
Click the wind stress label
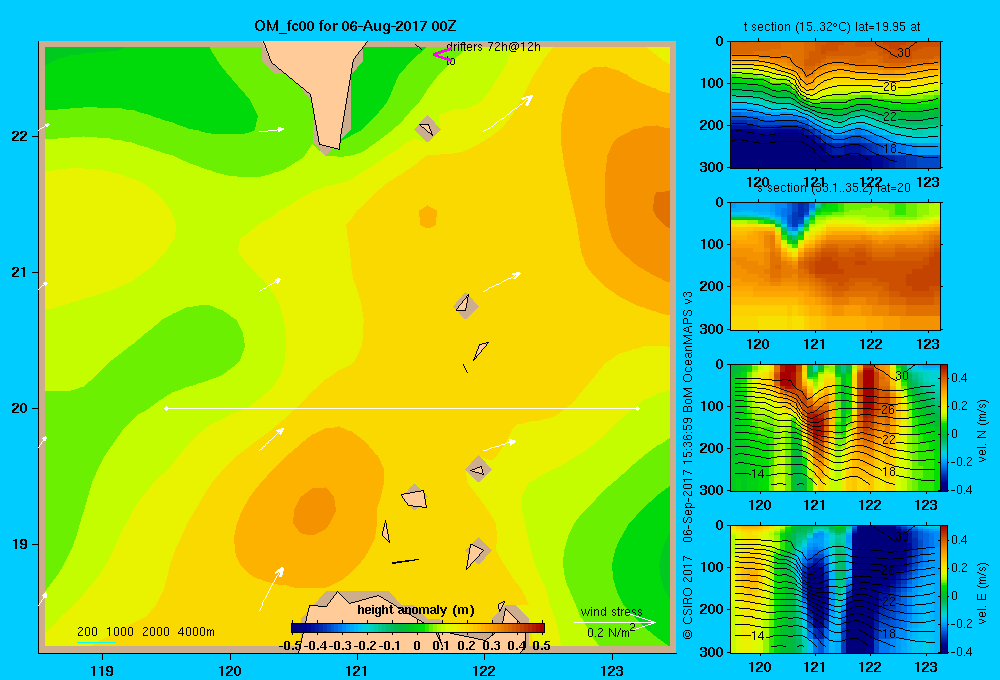(x=611, y=612)
